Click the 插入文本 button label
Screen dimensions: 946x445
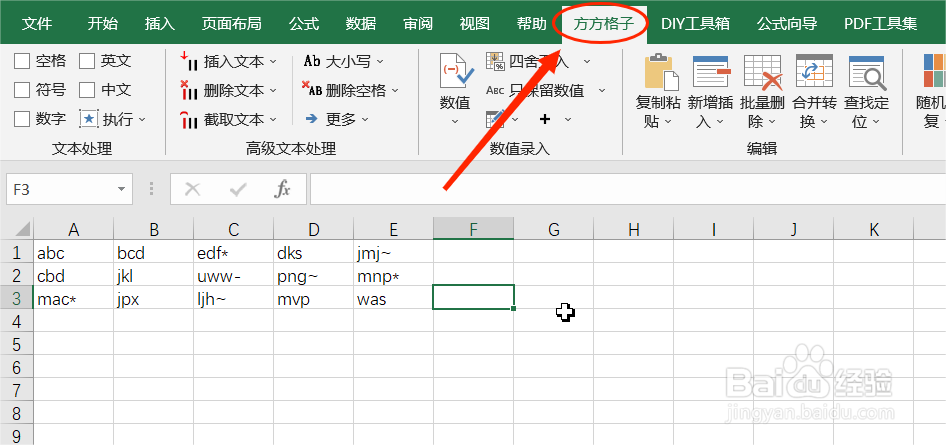coord(234,62)
